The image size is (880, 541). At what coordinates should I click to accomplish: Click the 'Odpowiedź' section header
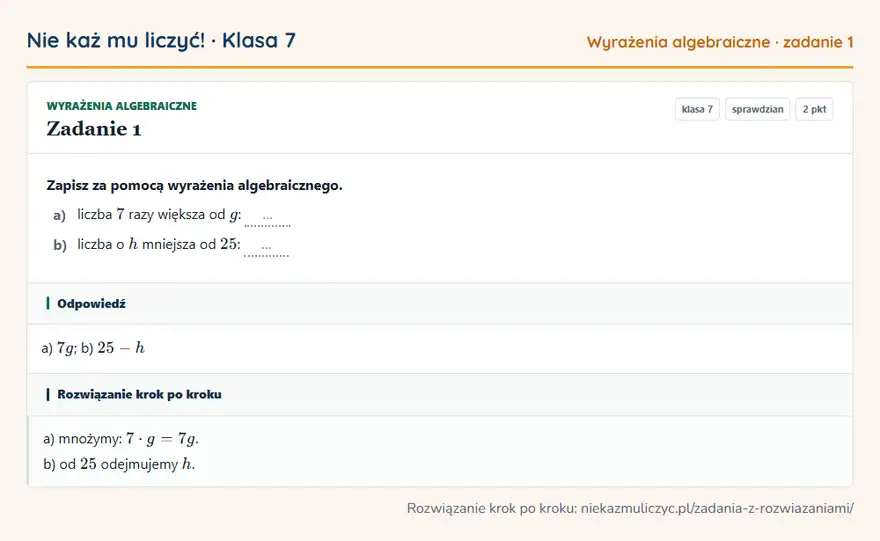440,304
